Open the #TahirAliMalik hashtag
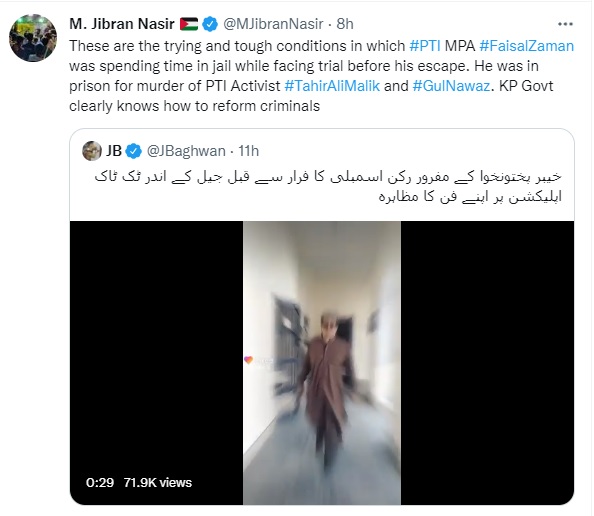 point(332,86)
